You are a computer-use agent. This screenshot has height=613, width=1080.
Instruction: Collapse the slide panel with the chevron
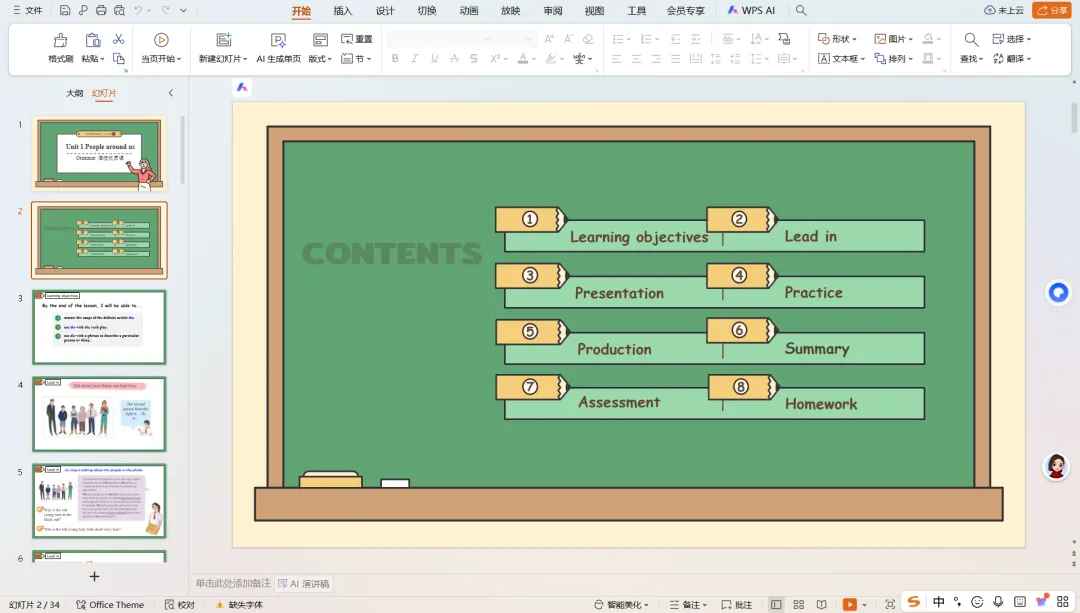(x=170, y=93)
